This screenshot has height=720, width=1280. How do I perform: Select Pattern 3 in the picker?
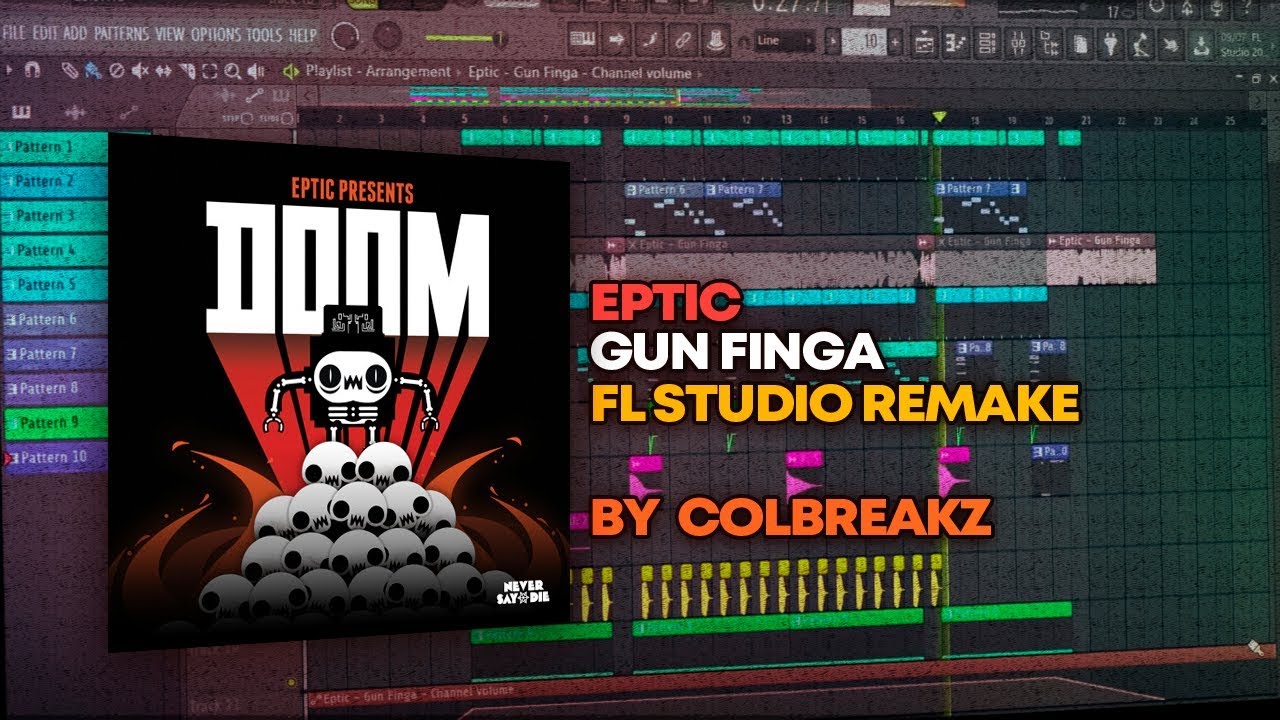54,215
